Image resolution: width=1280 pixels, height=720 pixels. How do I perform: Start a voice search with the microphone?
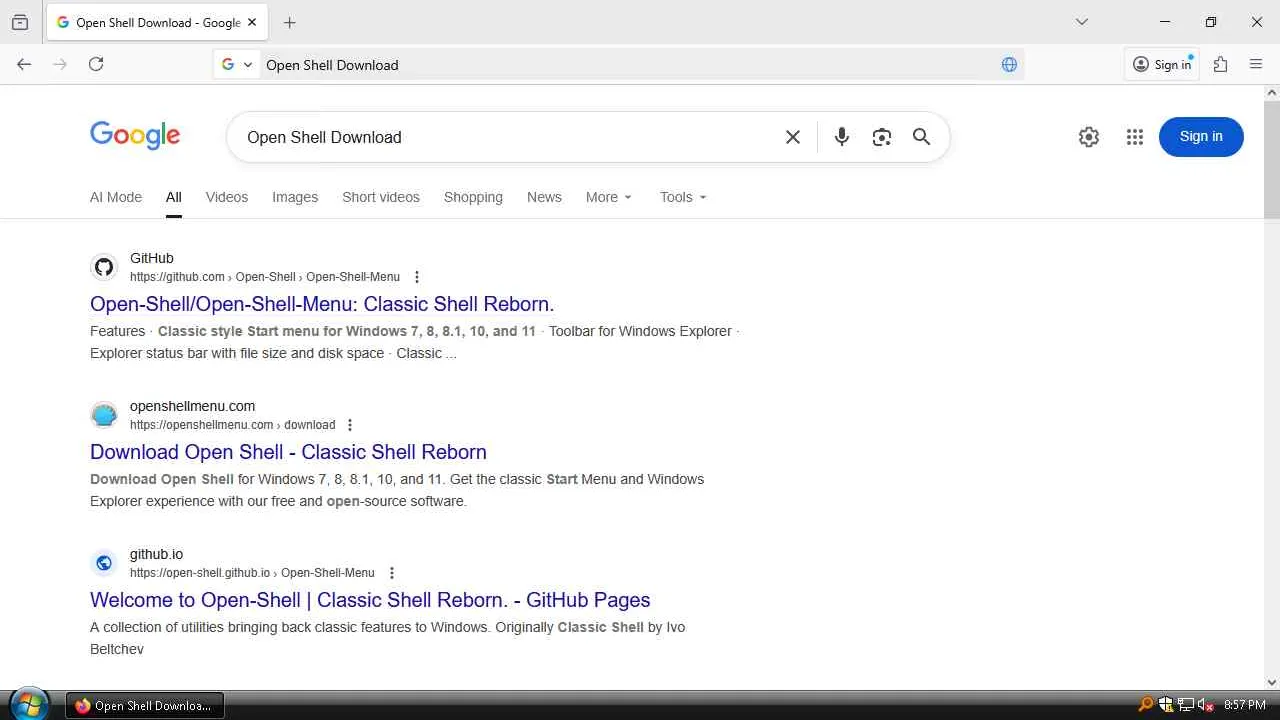[842, 137]
